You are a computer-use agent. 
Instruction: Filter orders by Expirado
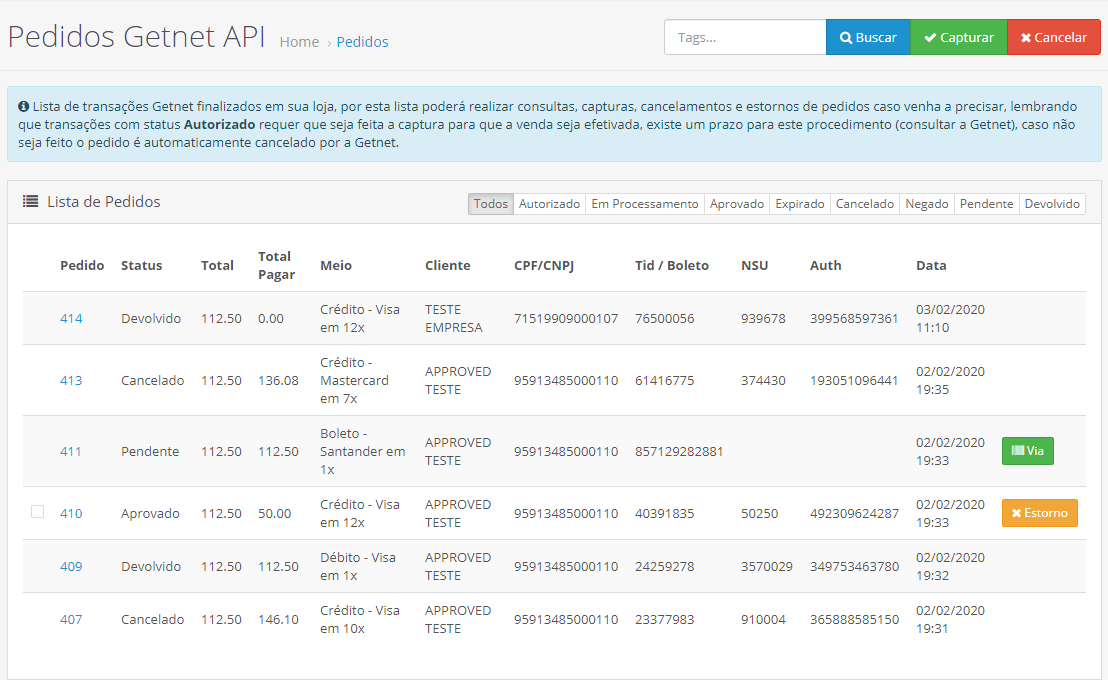coord(800,204)
